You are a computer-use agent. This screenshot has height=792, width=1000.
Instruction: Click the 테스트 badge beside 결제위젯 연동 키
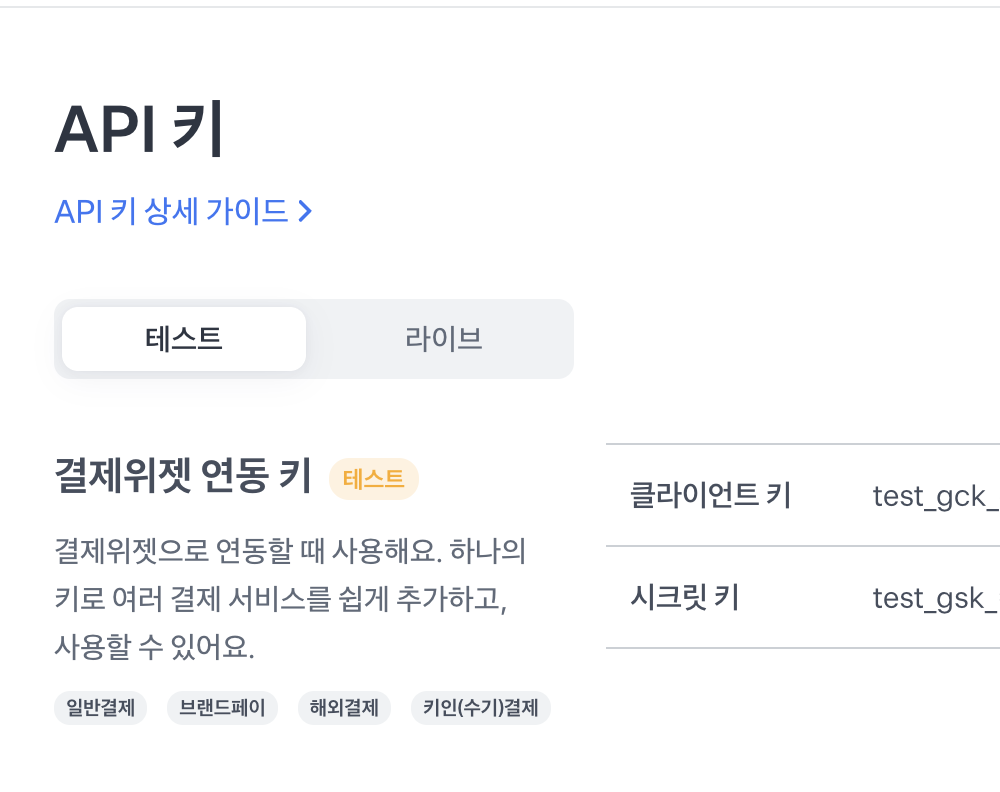tap(374, 479)
